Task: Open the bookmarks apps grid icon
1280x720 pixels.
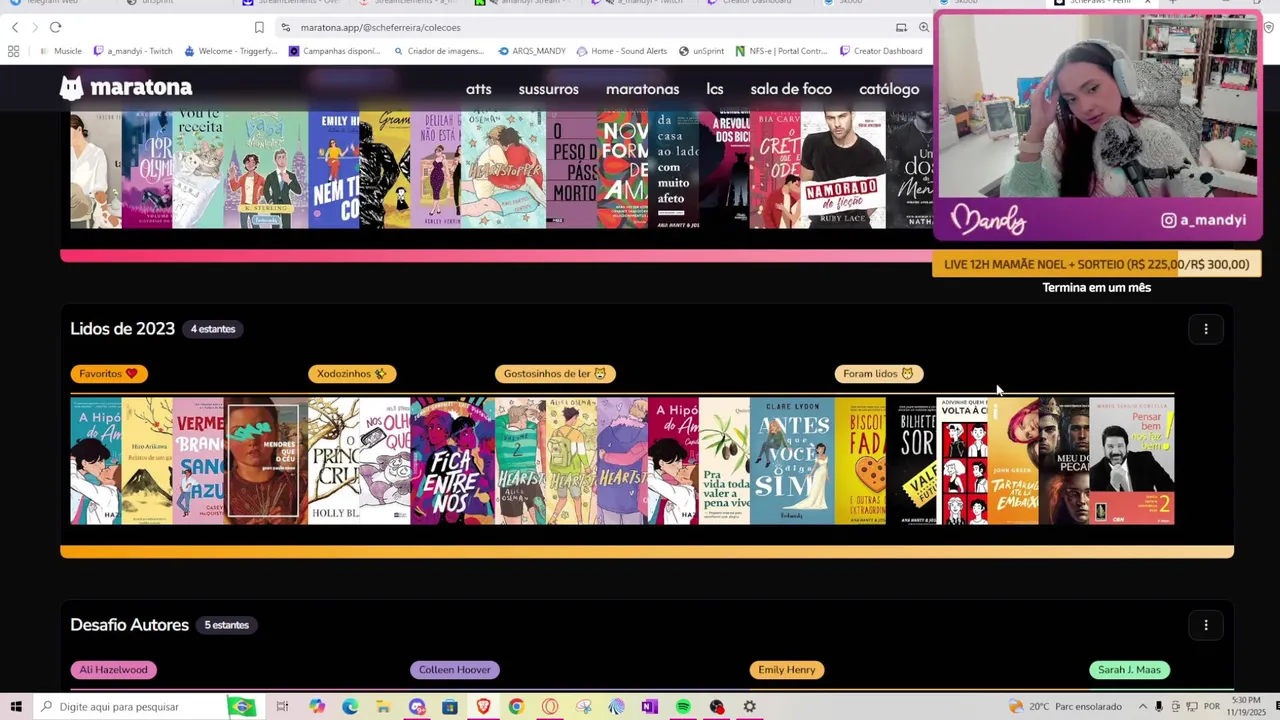Action: click(x=14, y=51)
